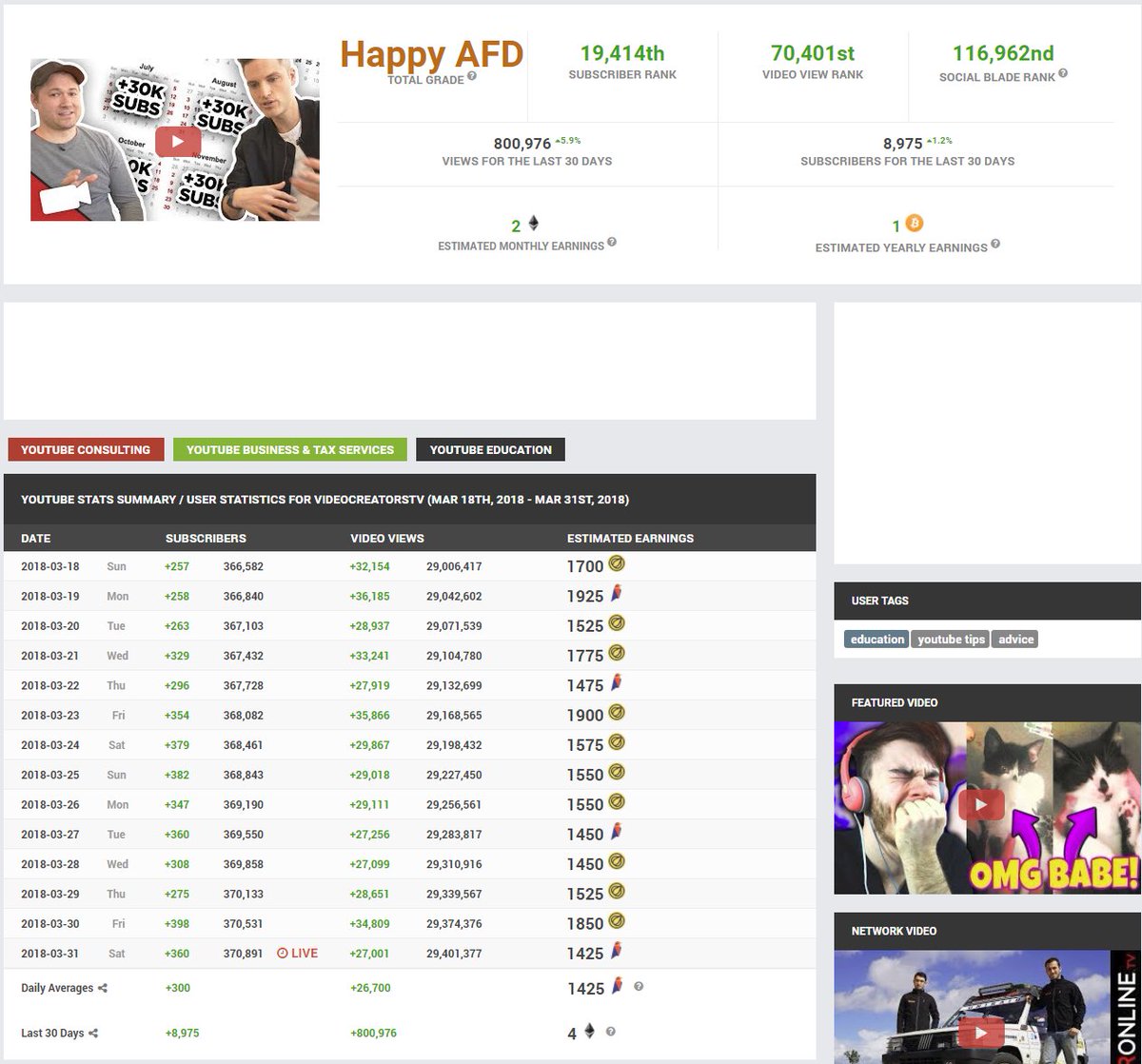The width and height of the screenshot is (1142, 1064).
Task: Click the parrot icon in the 2018-03-27 row
Action: coord(617,832)
